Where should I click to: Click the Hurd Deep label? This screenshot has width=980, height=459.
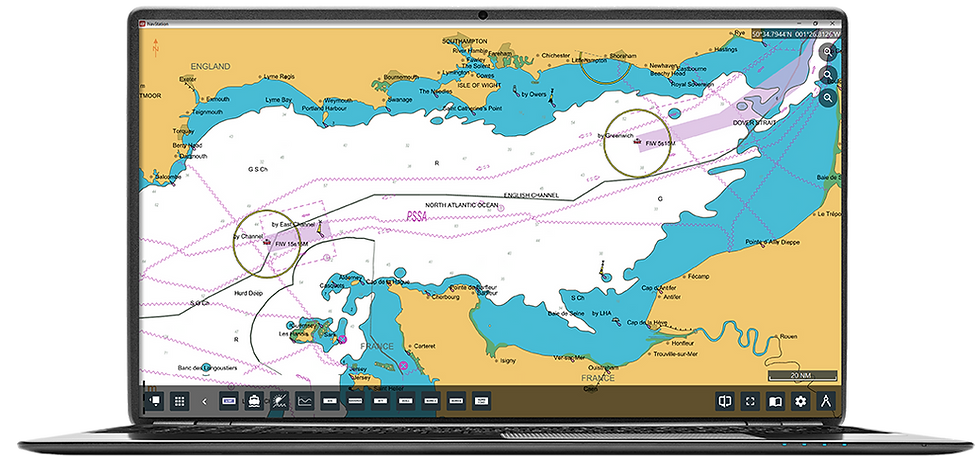pos(248,293)
